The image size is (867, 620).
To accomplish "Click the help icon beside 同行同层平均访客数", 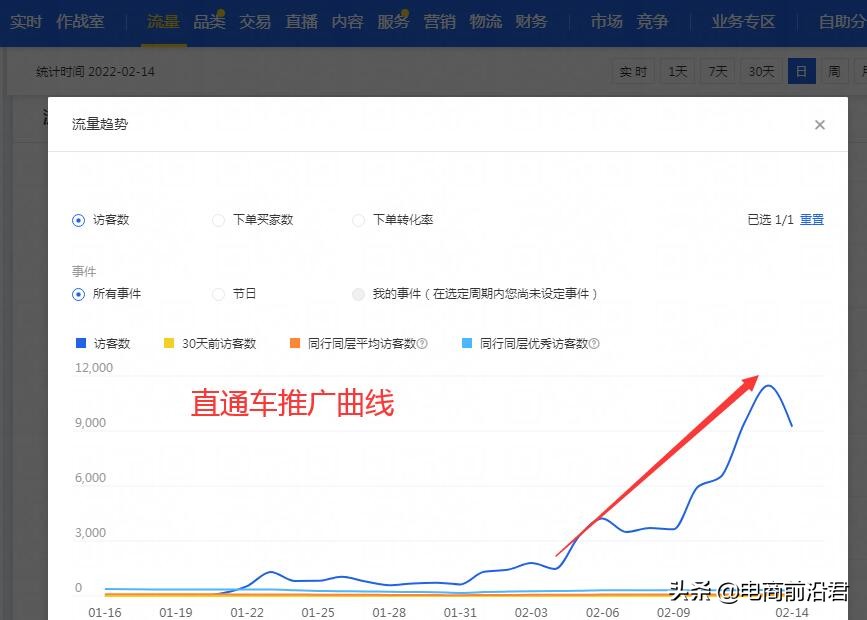I will point(420,343).
